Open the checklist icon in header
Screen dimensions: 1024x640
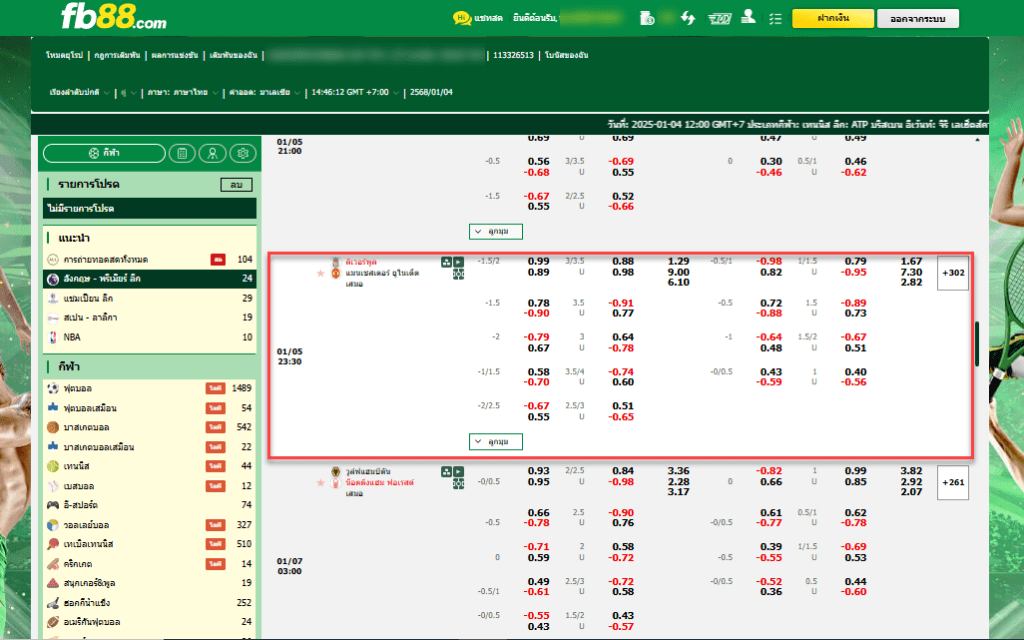775,19
